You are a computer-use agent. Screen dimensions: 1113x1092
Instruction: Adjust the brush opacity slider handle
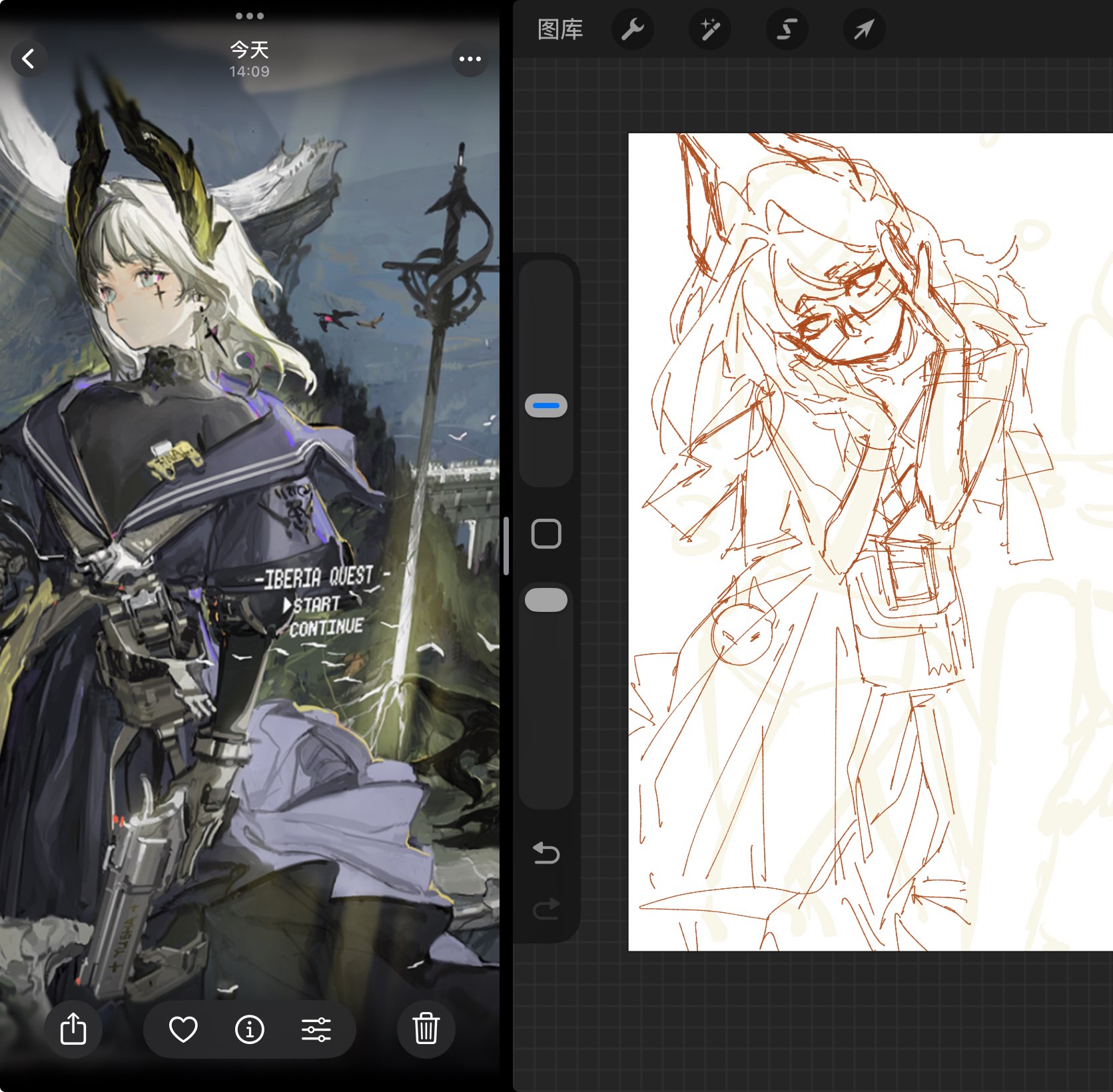[x=546, y=599]
